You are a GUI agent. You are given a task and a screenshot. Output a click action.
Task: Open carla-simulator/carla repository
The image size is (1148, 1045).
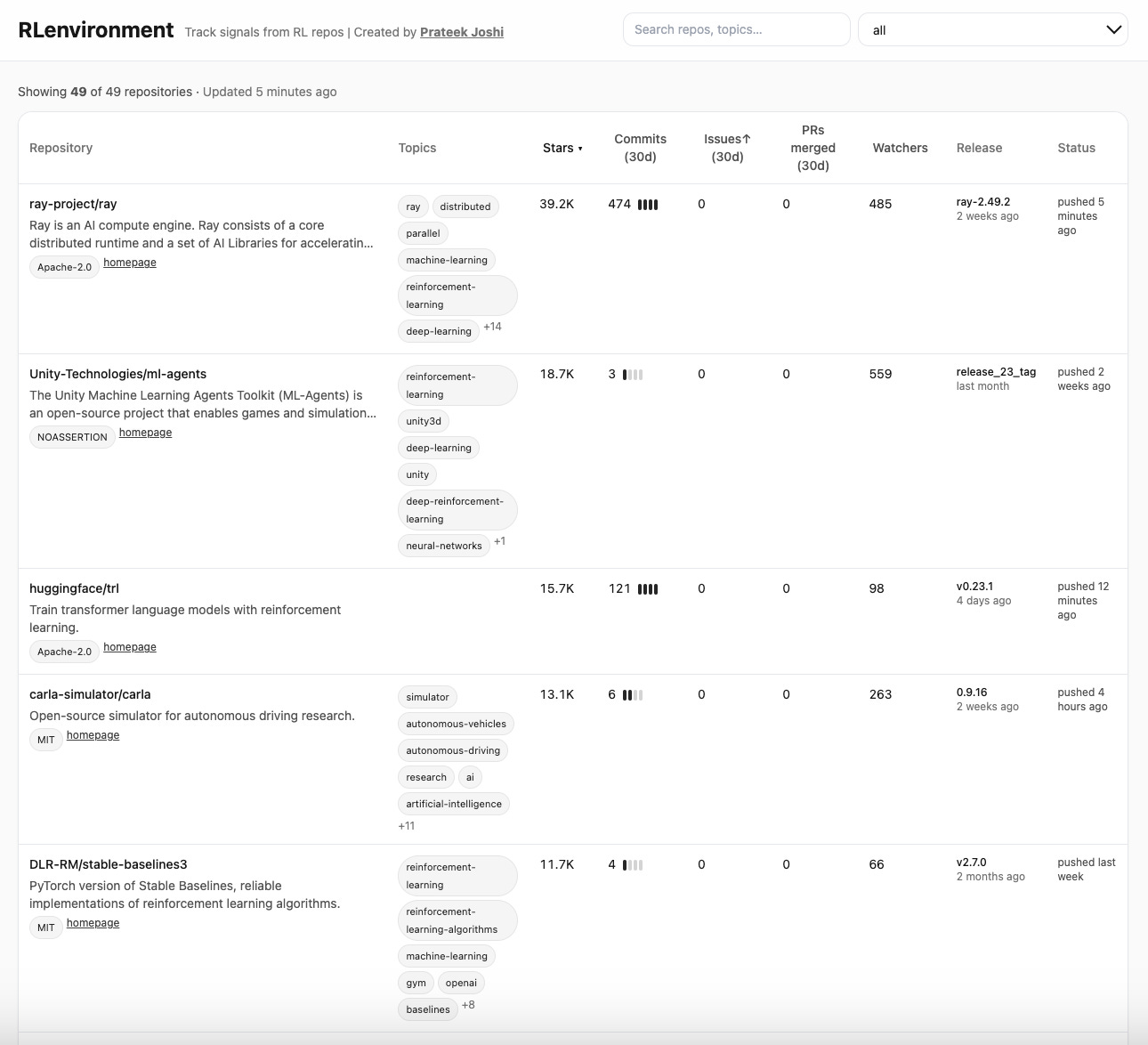pyautogui.click(x=90, y=694)
